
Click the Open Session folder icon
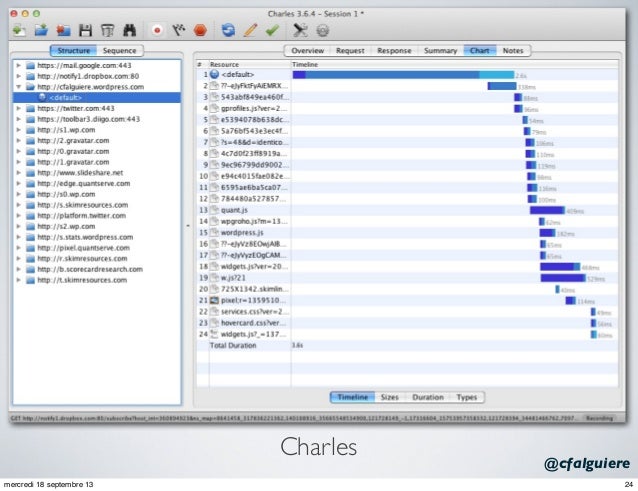pos(41,30)
